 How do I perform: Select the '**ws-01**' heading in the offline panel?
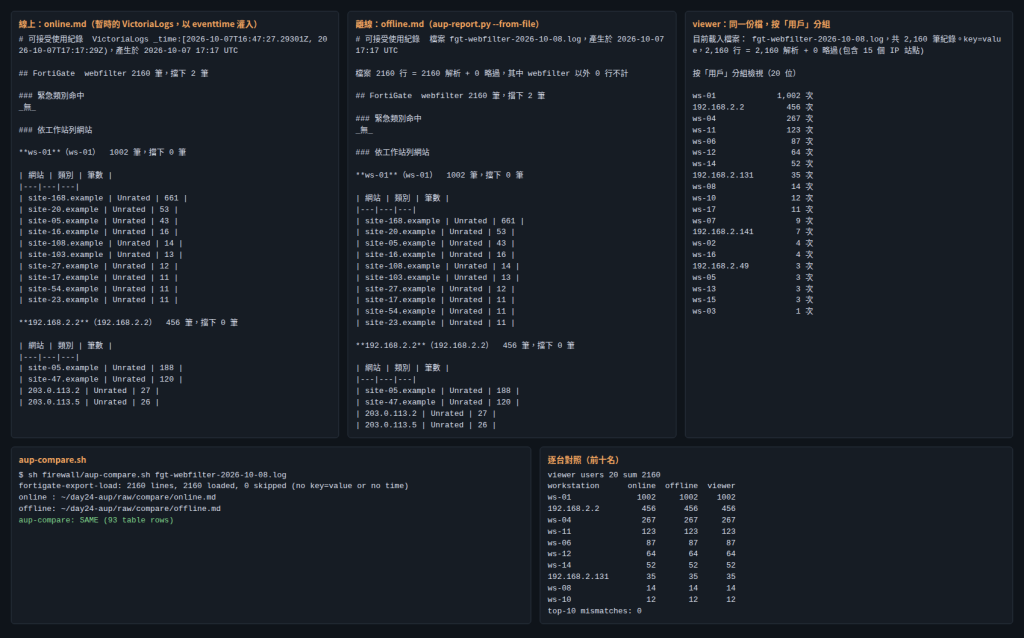pos(440,175)
